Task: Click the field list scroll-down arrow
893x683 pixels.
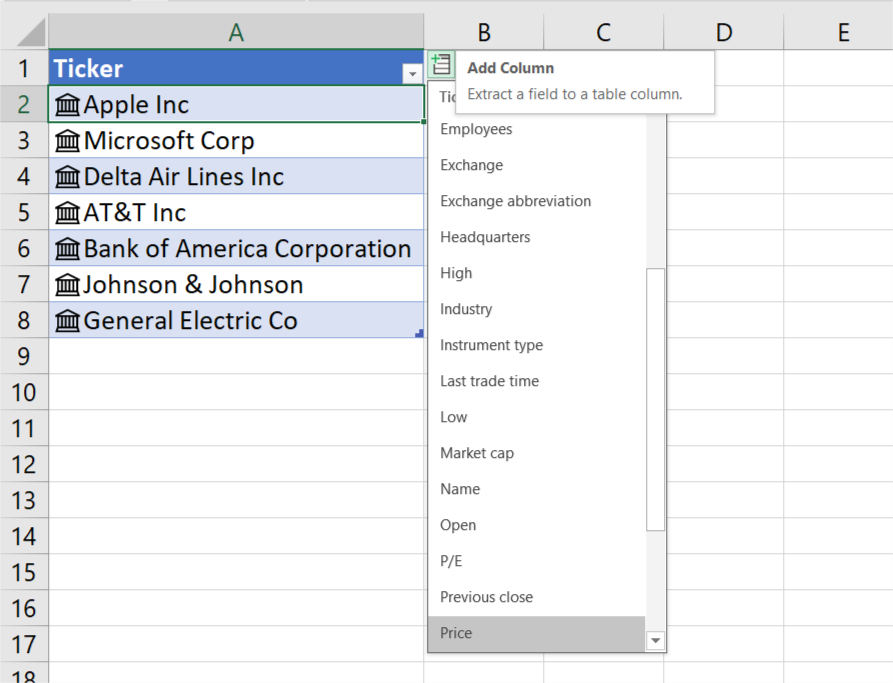Action: pyautogui.click(x=656, y=641)
